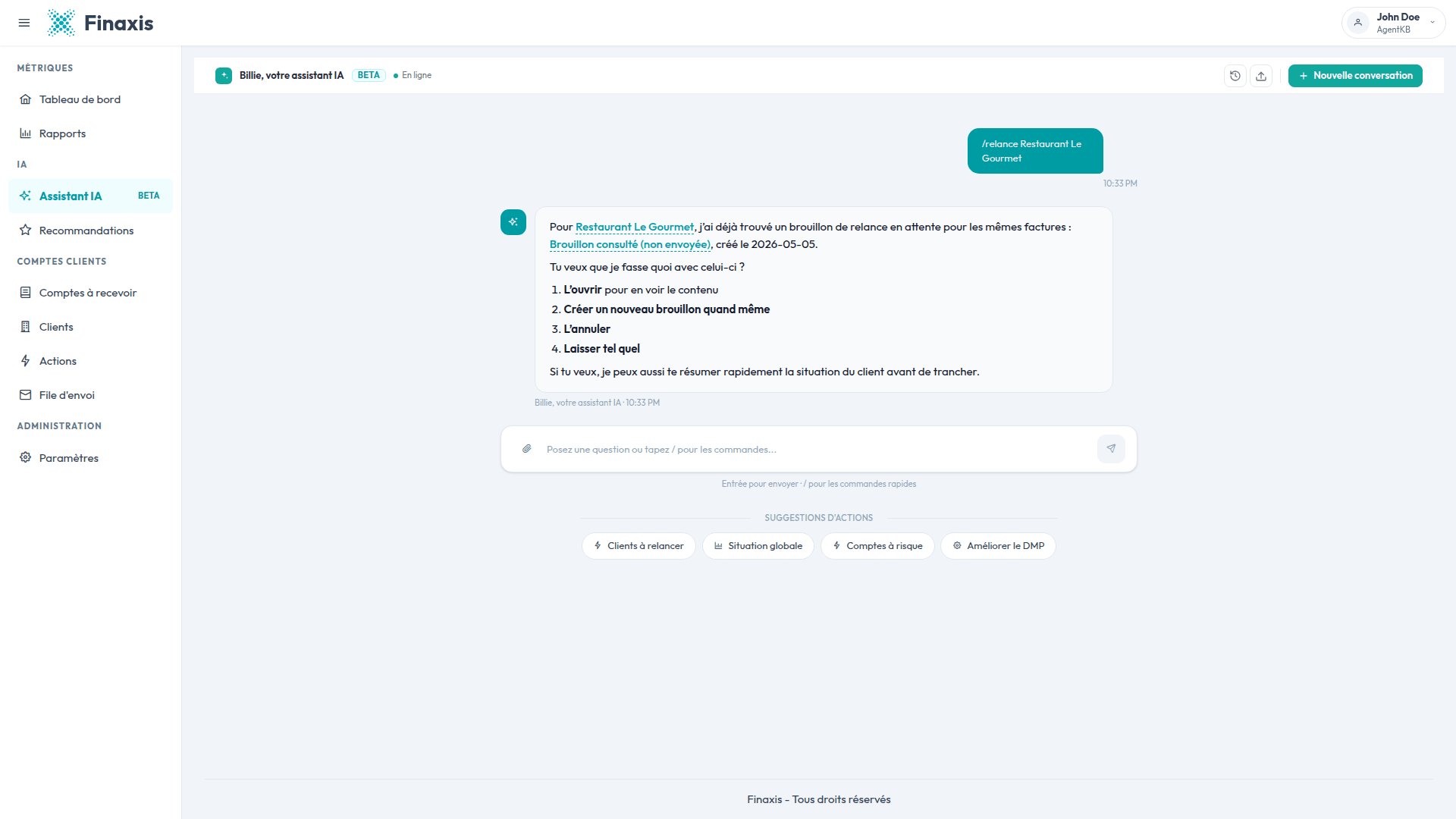
Task: Open Paramètres settings
Action: coord(90,458)
